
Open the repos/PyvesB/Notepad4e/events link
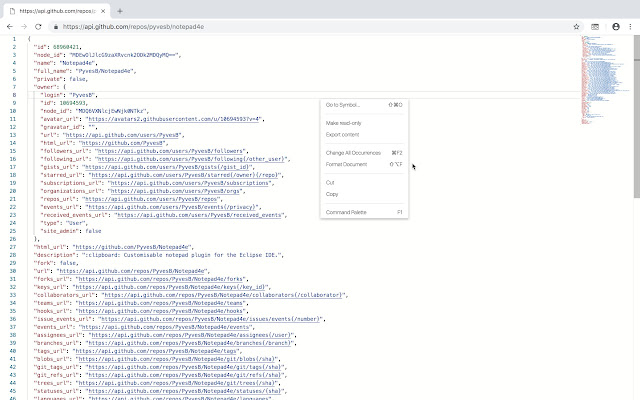(166, 327)
